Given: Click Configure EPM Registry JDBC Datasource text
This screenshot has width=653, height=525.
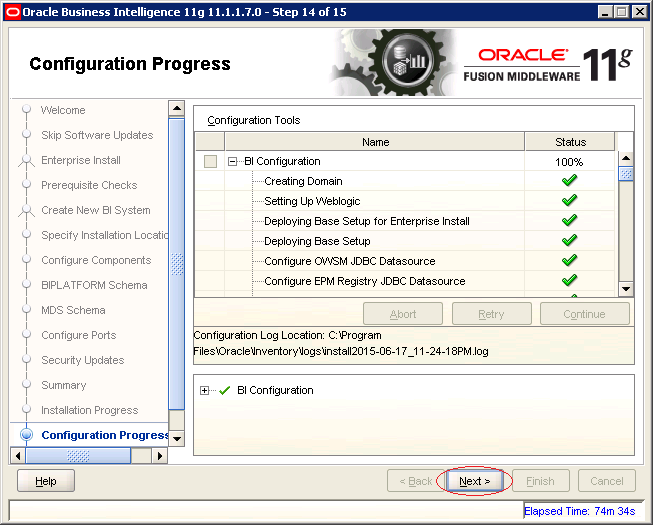Looking at the screenshot, I should [365, 281].
